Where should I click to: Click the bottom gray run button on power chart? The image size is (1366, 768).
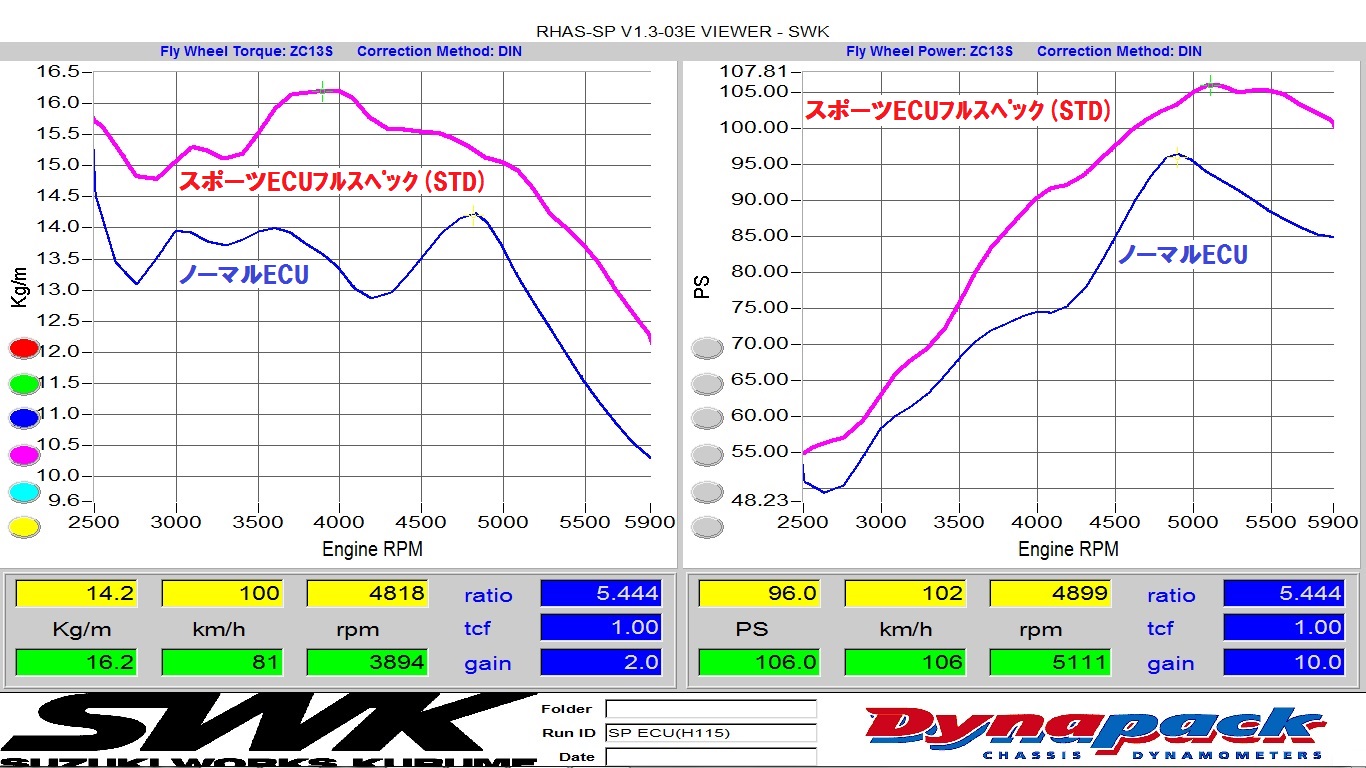click(707, 527)
